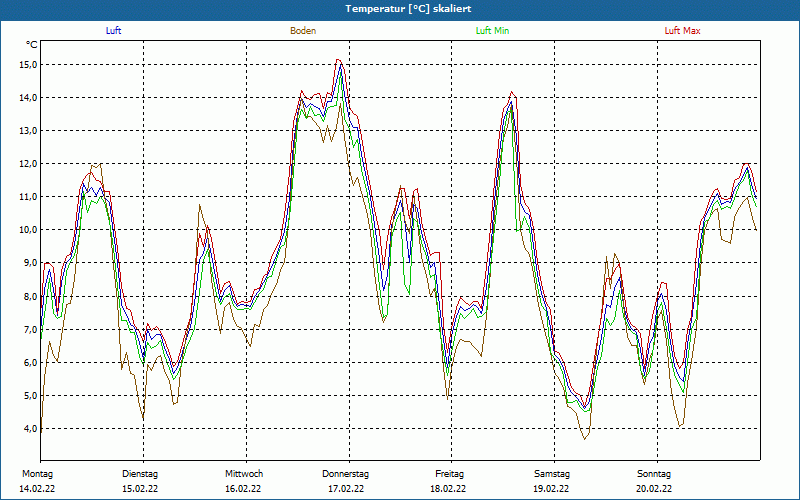Click the green 'Luft Min' legend label
The width and height of the screenshot is (800, 500).
(x=492, y=31)
